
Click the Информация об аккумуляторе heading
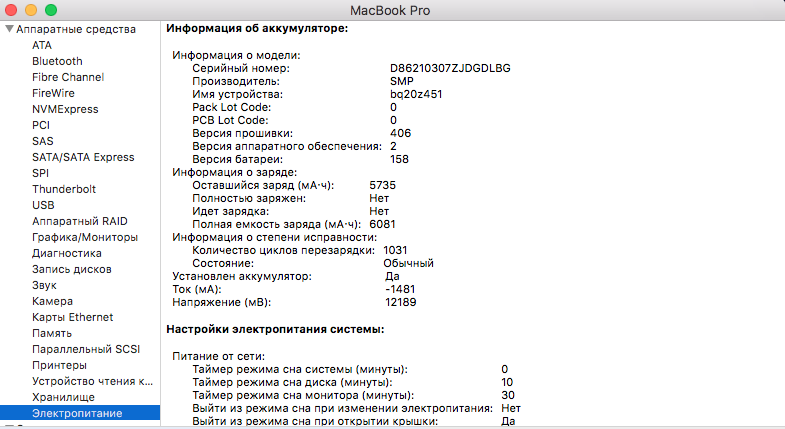pyautogui.click(x=257, y=29)
